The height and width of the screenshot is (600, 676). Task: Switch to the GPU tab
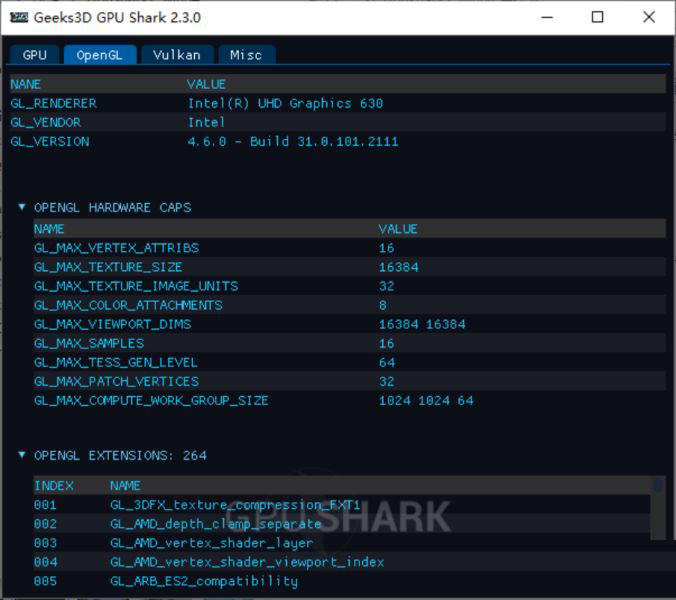point(34,55)
